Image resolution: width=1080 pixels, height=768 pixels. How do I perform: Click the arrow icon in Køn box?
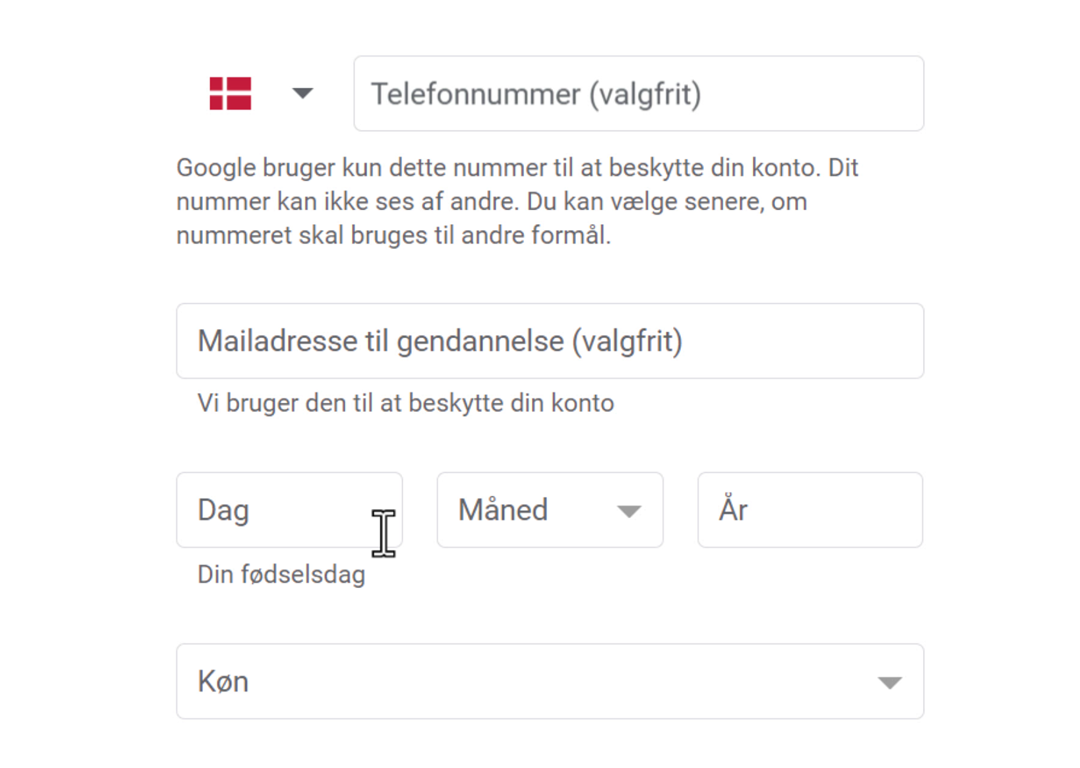click(x=890, y=683)
